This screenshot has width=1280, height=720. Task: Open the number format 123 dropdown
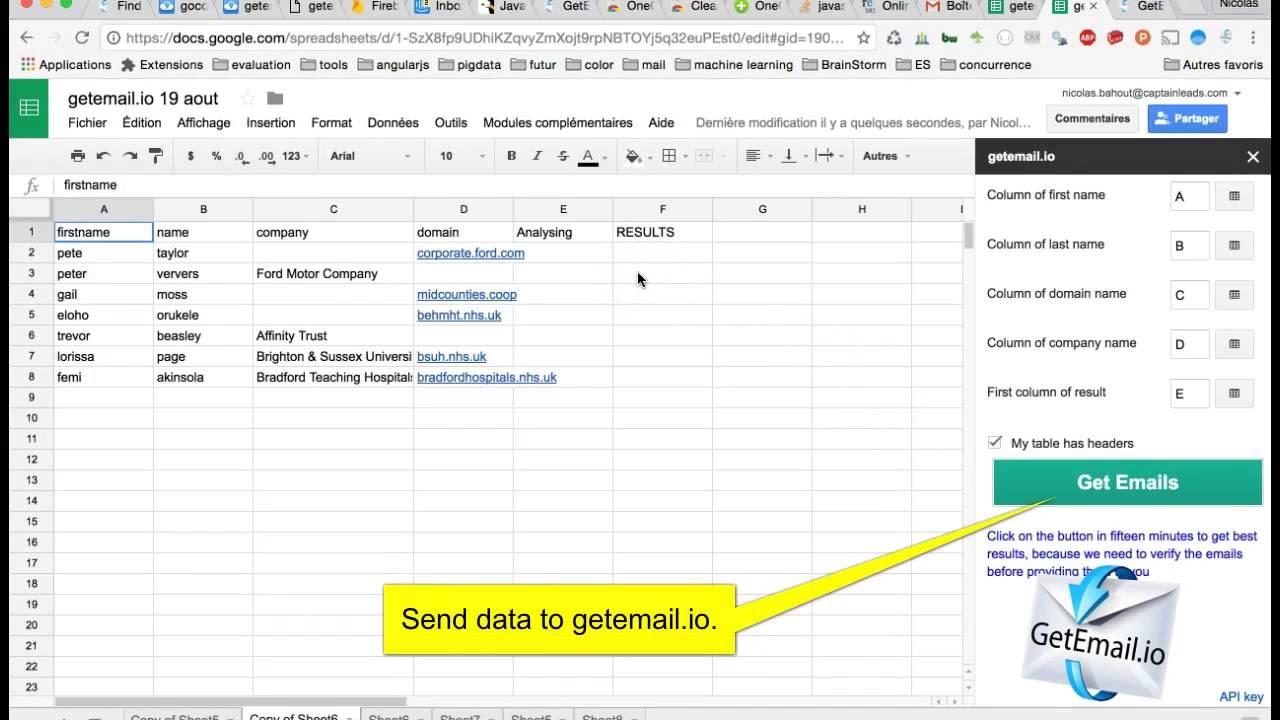point(295,156)
